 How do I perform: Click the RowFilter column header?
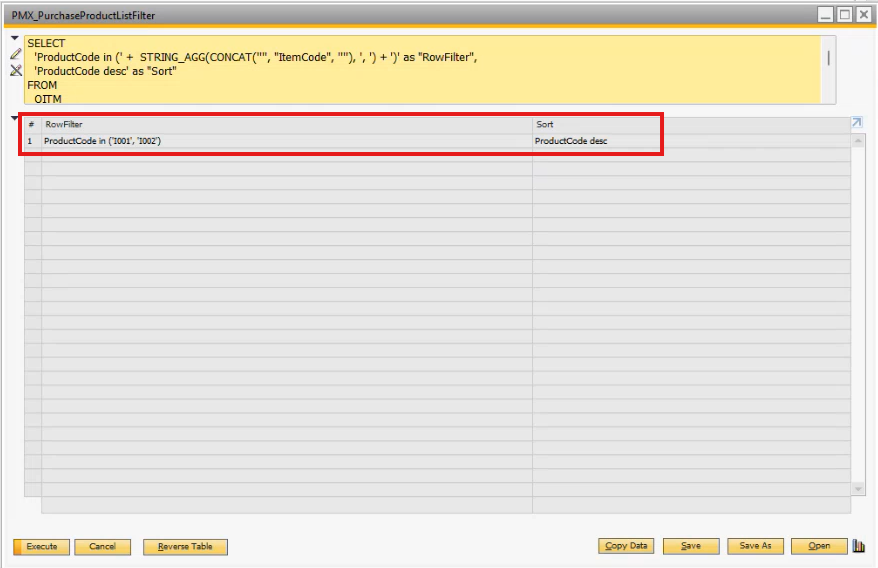click(285, 125)
